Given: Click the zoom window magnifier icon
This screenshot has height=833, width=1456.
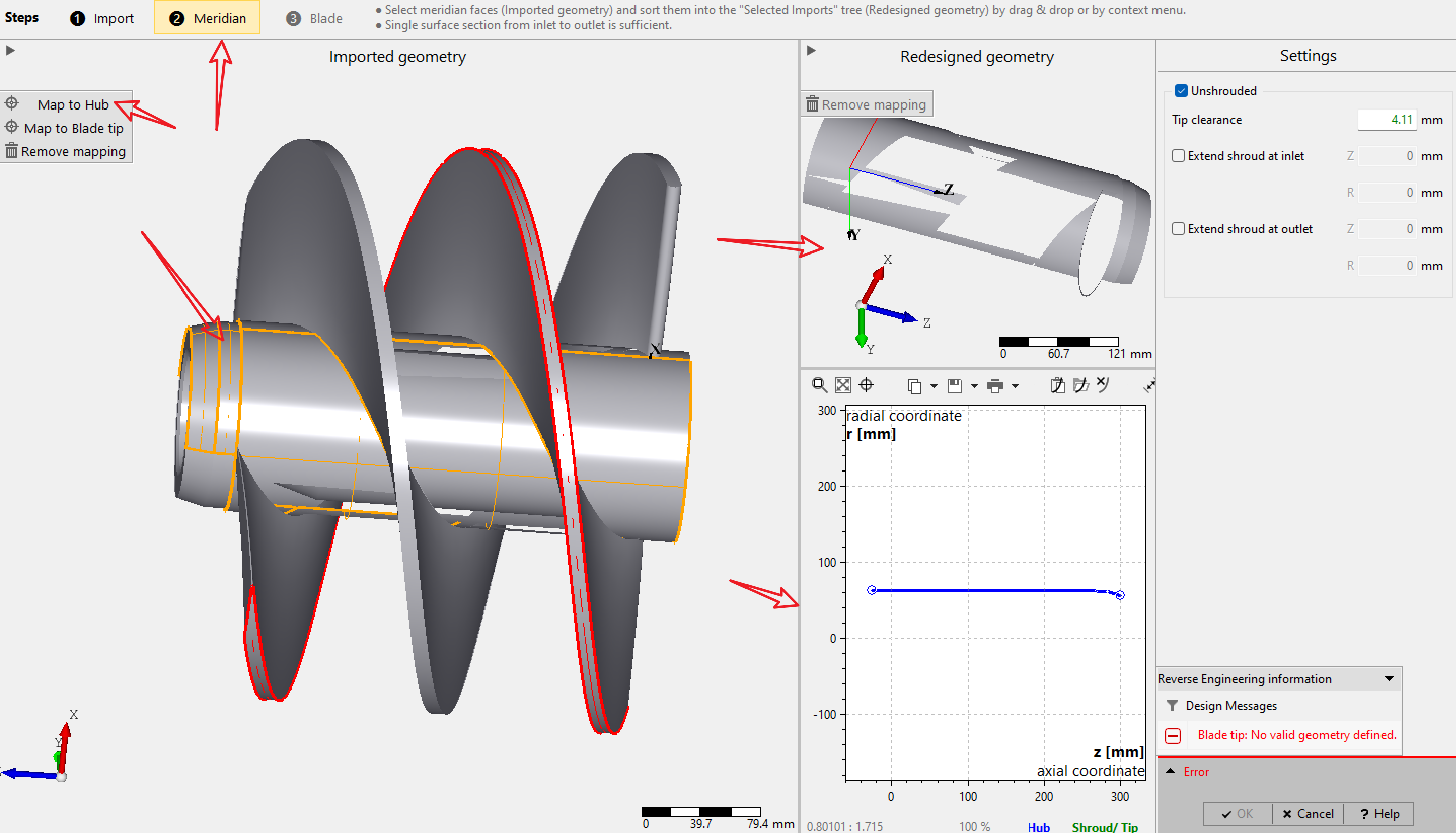Looking at the screenshot, I should 819,386.
